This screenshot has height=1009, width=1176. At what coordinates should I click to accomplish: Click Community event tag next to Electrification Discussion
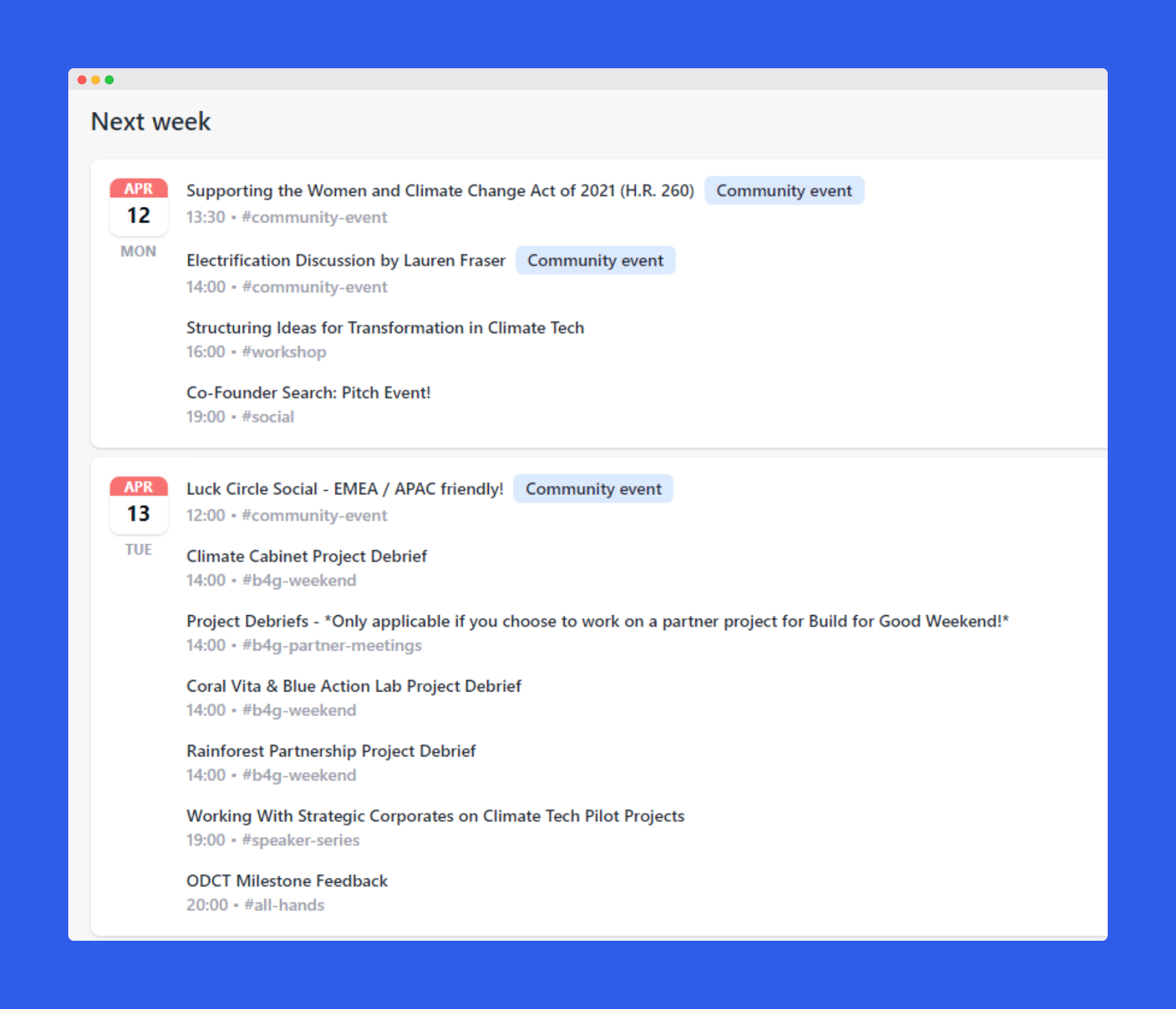pyautogui.click(x=595, y=261)
